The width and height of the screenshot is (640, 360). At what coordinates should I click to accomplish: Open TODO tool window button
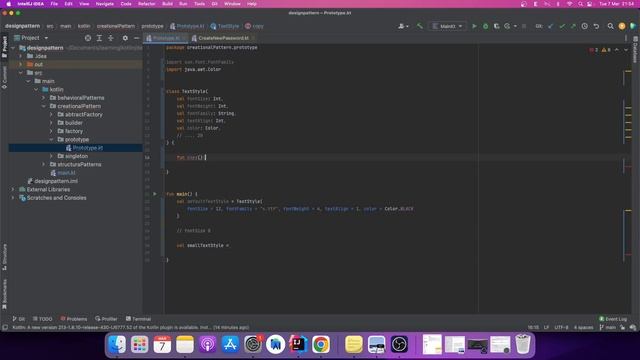[x=42, y=319]
